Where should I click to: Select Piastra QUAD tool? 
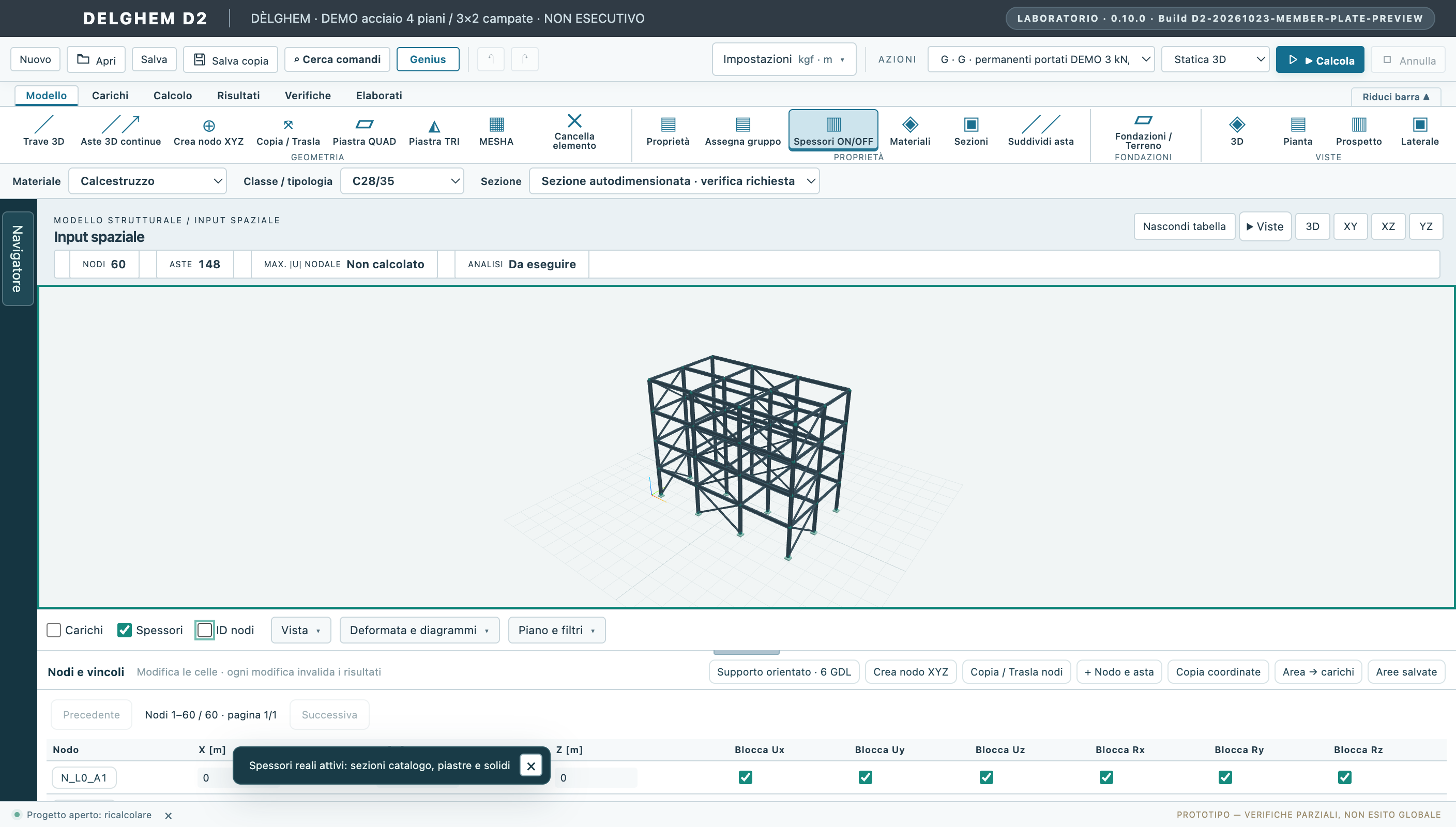point(364,131)
